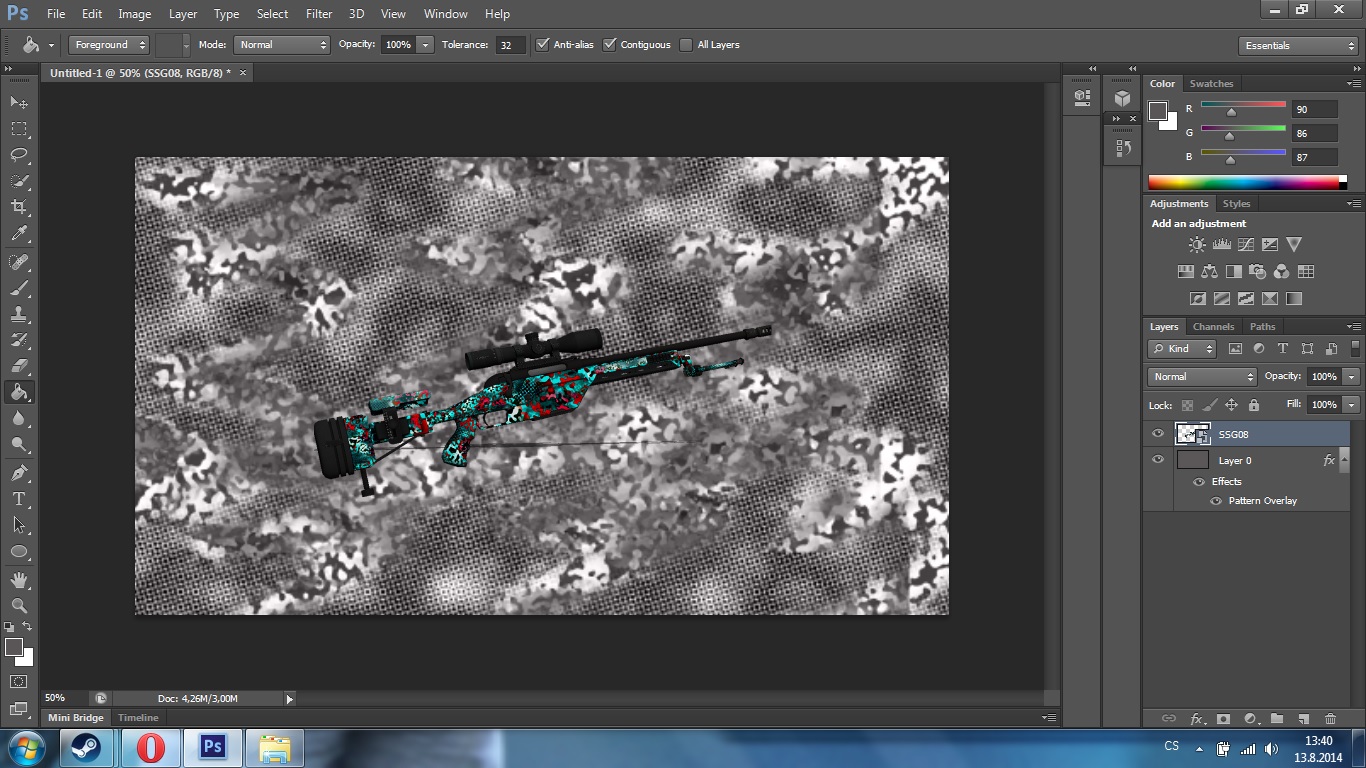Select the Blur tool
The image size is (1366, 768).
pos(19,418)
